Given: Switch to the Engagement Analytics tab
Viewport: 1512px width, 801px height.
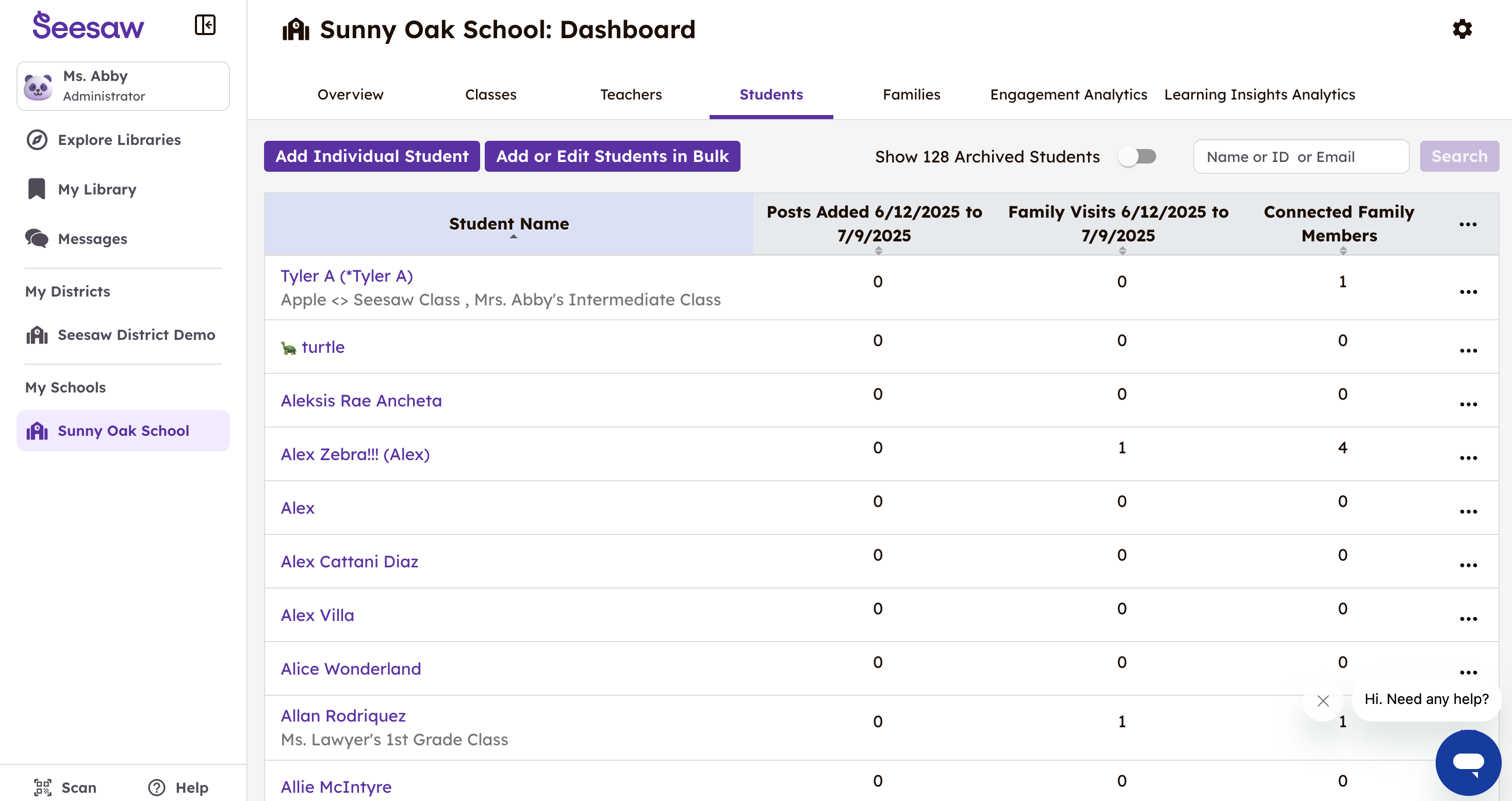Looking at the screenshot, I should click(x=1069, y=94).
